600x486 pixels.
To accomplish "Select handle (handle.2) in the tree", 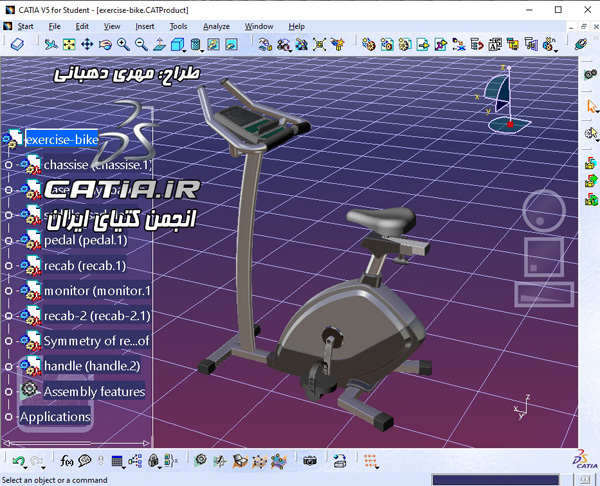I will [92, 366].
